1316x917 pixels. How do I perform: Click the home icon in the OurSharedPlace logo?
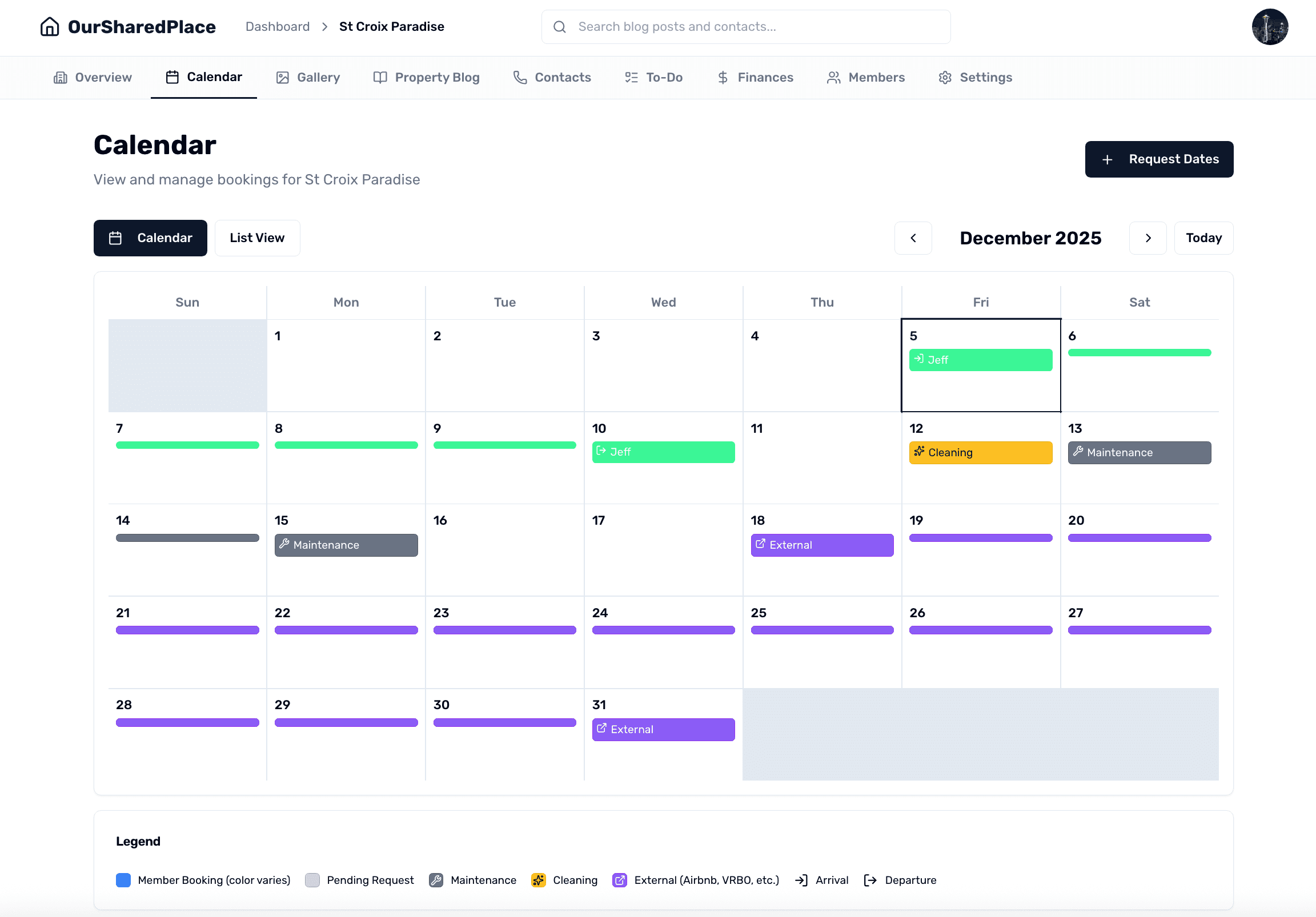[50, 26]
